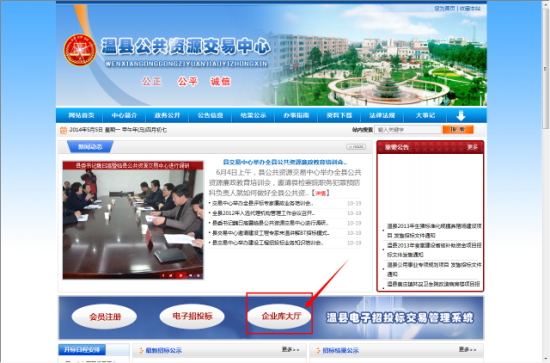This screenshot has width=550, height=363.
Task: Open announcement 温县2013年…资金项目招标文件发售通知
Action: (434, 250)
